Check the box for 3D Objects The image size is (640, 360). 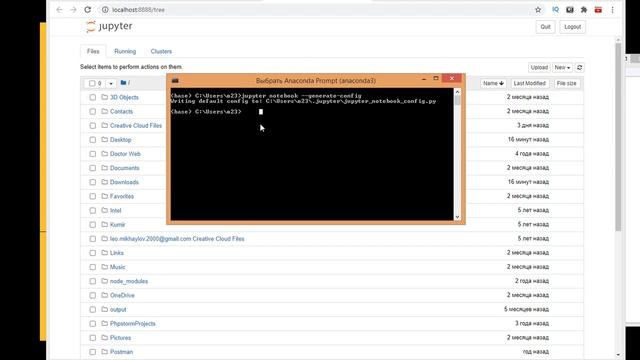[x=93, y=97]
